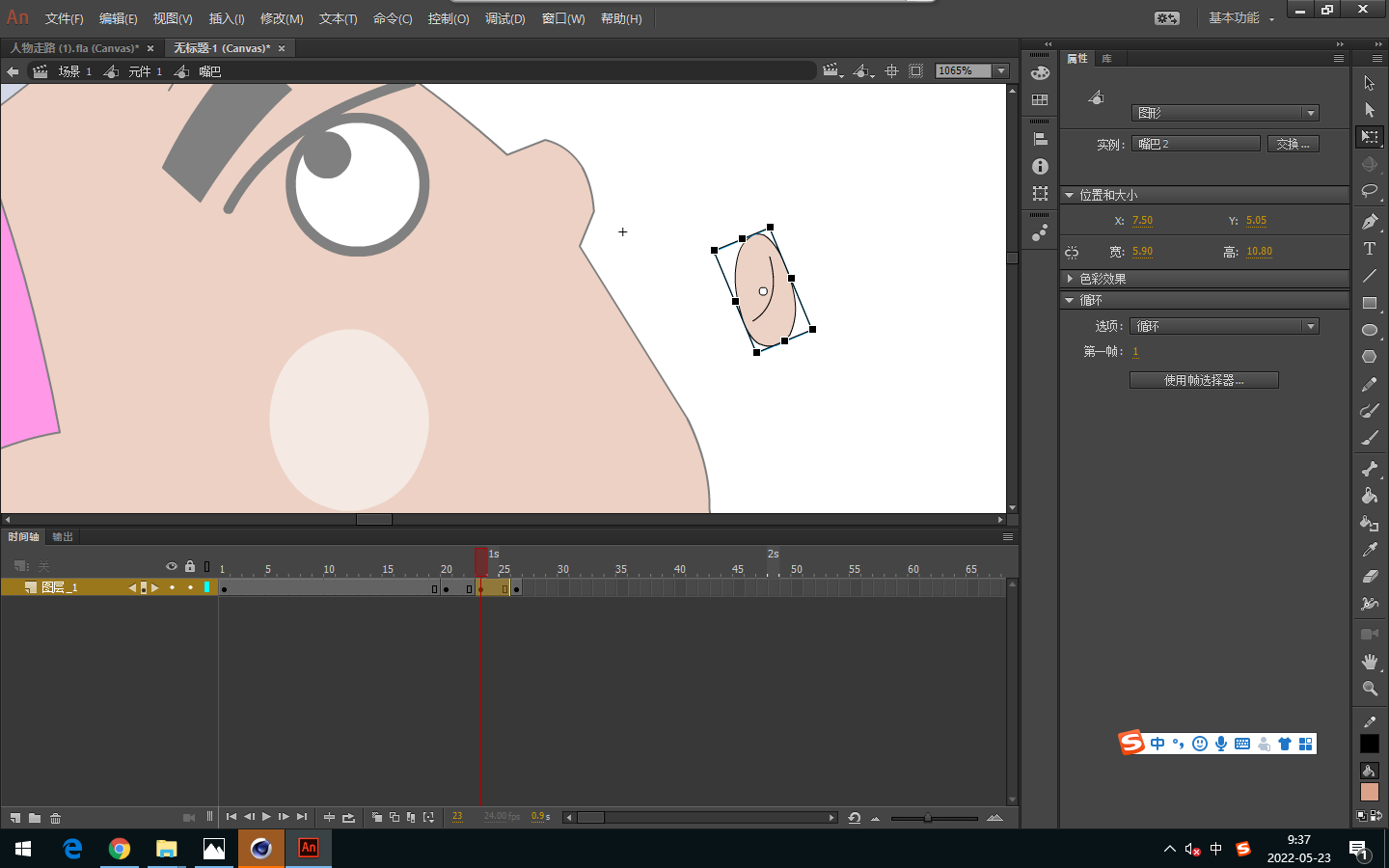Switch to the 库 panel tab
The width and height of the screenshot is (1389, 868).
[x=1106, y=59]
